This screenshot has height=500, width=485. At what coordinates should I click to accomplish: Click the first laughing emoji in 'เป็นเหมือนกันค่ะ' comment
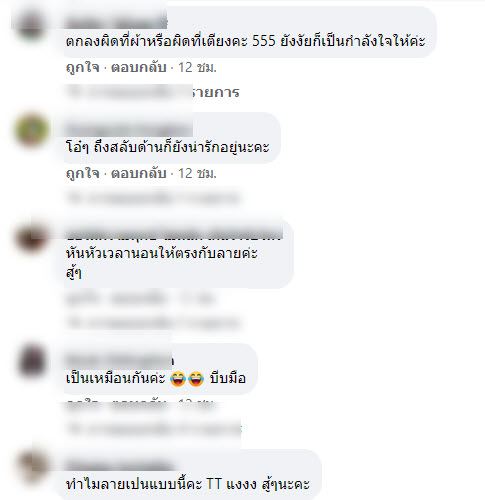click(x=178, y=378)
